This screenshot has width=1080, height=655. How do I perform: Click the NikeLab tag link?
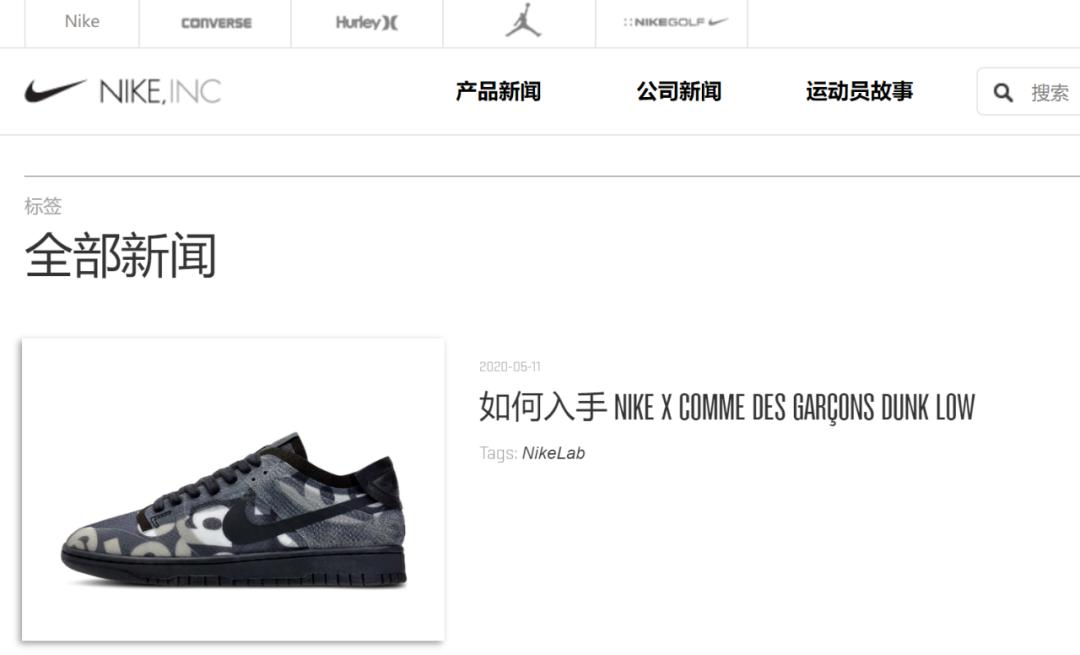[553, 453]
